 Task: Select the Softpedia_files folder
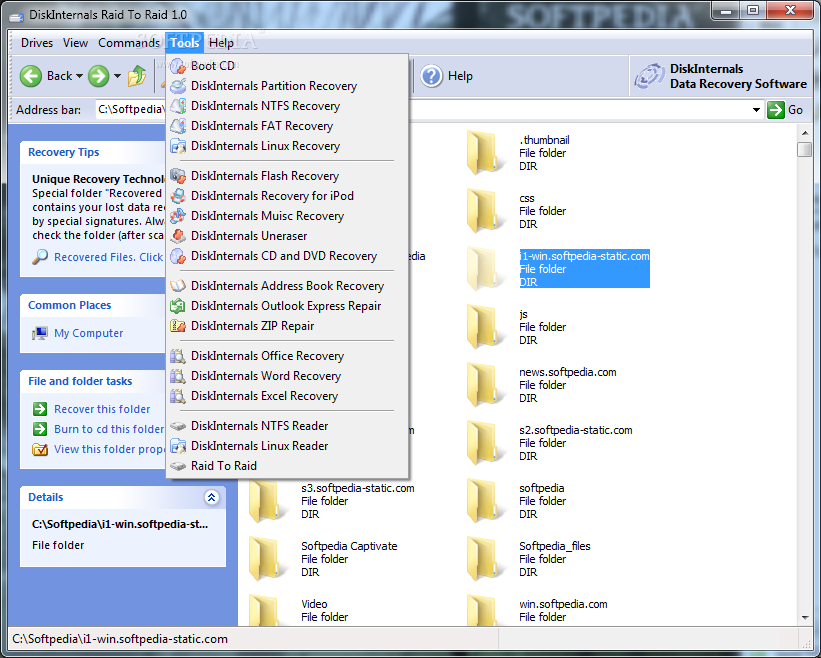[528, 560]
